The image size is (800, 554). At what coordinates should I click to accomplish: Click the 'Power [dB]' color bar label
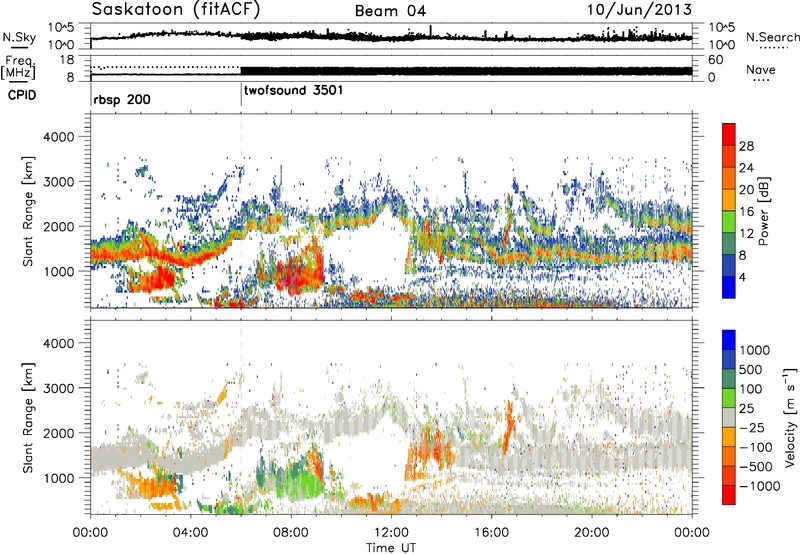[764, 211]
